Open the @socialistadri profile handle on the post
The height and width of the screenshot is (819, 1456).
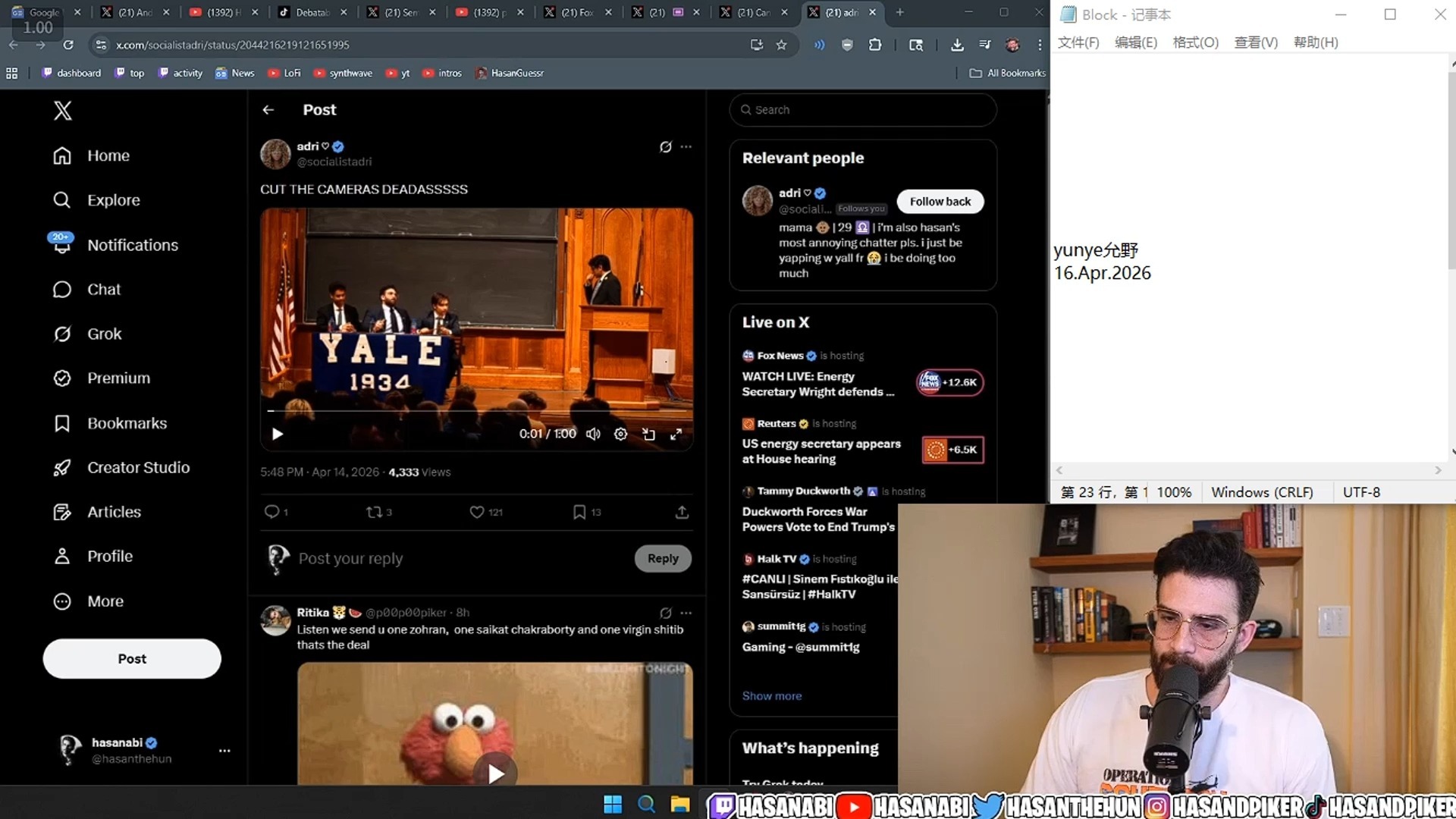[x=334, y=162]
